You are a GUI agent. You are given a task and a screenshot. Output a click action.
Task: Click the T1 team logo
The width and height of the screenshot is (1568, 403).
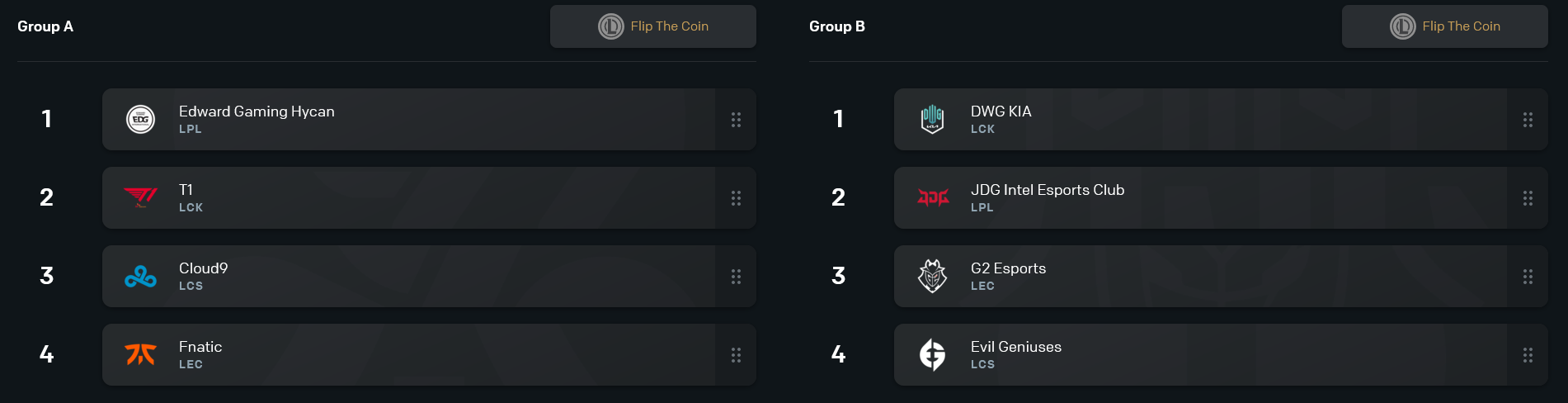click(x=140, y=198)
